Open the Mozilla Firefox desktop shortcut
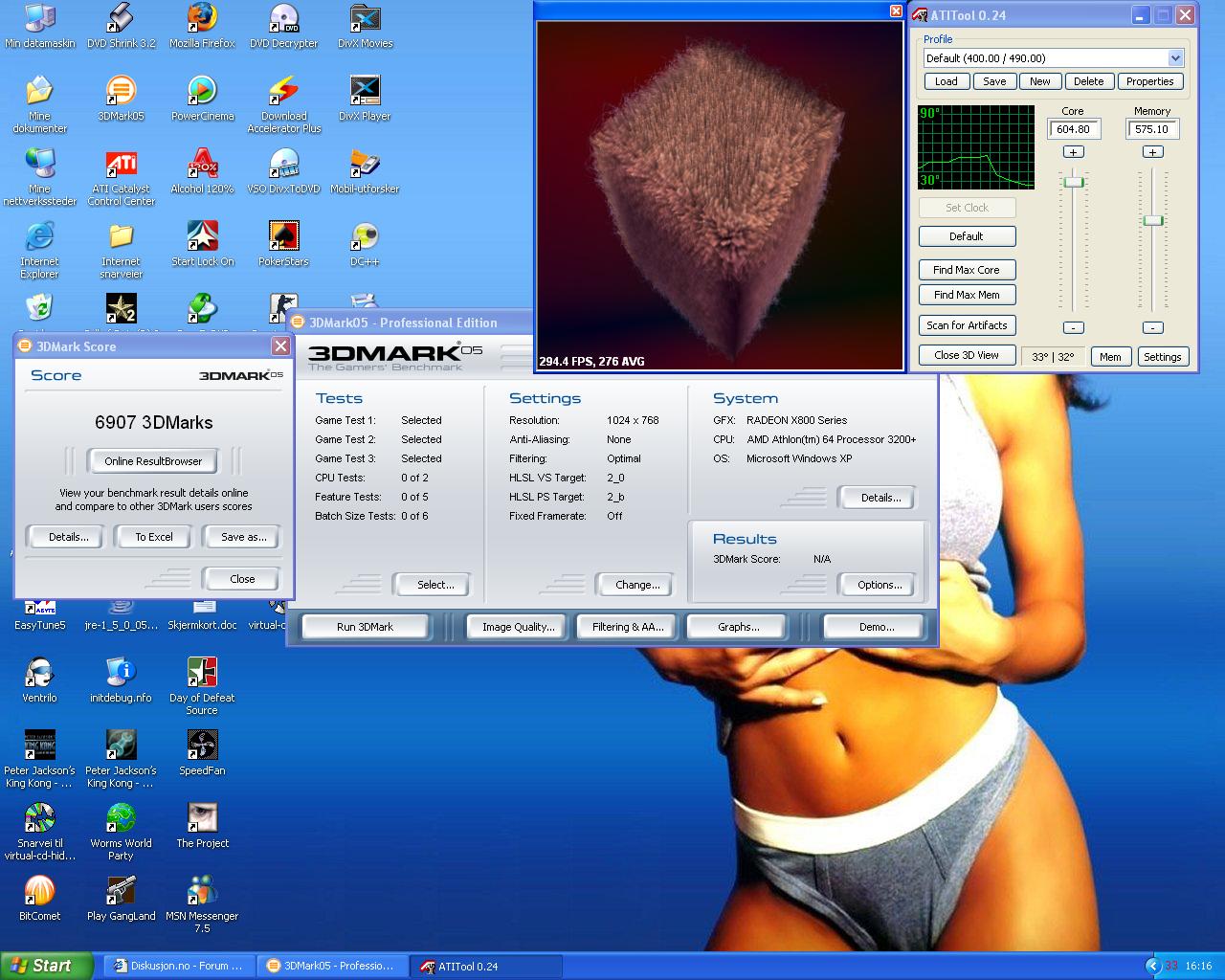This screenshot has height=980, width=1225. 202,26
